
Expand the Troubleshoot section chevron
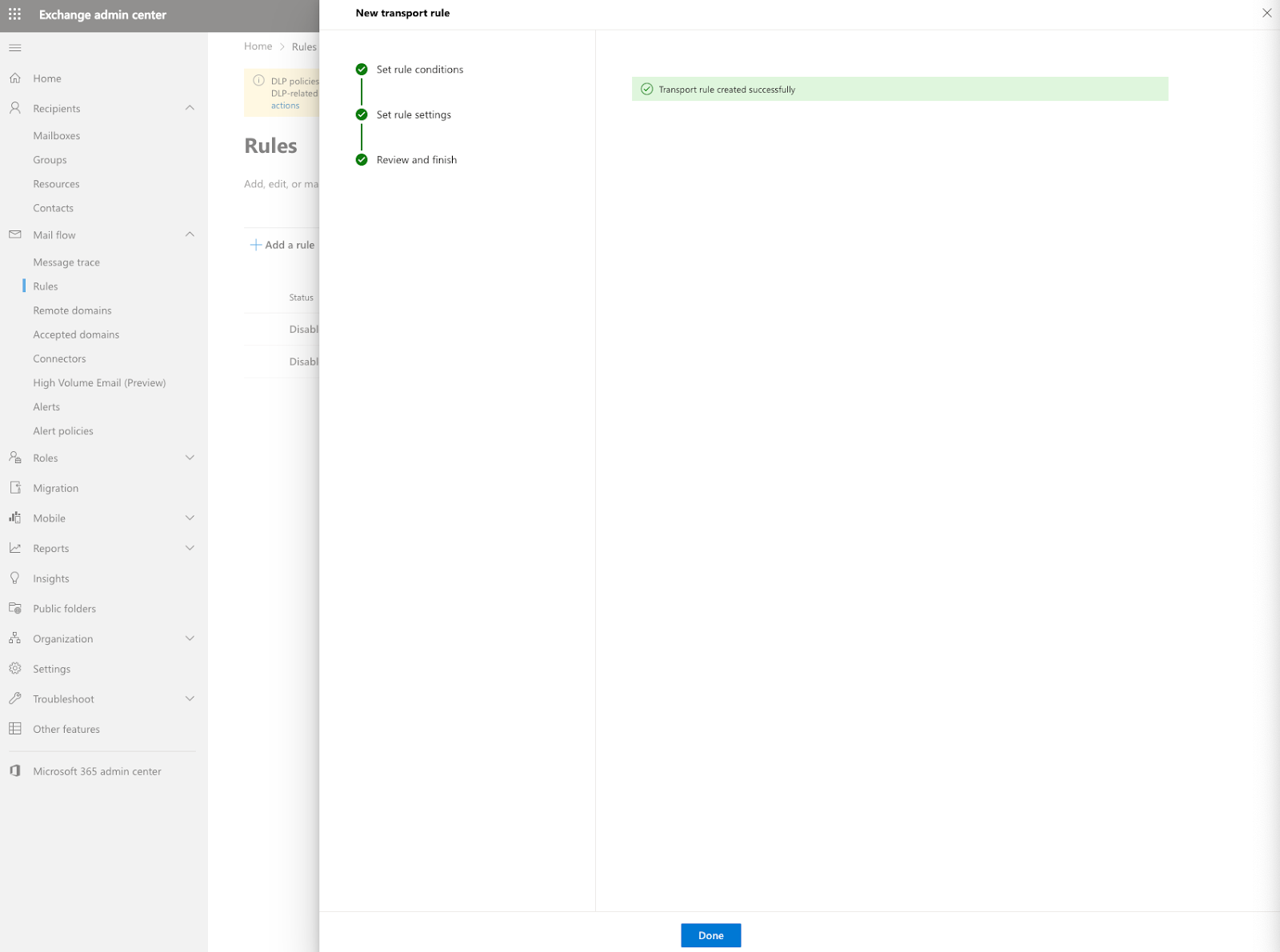pos(190,698)
